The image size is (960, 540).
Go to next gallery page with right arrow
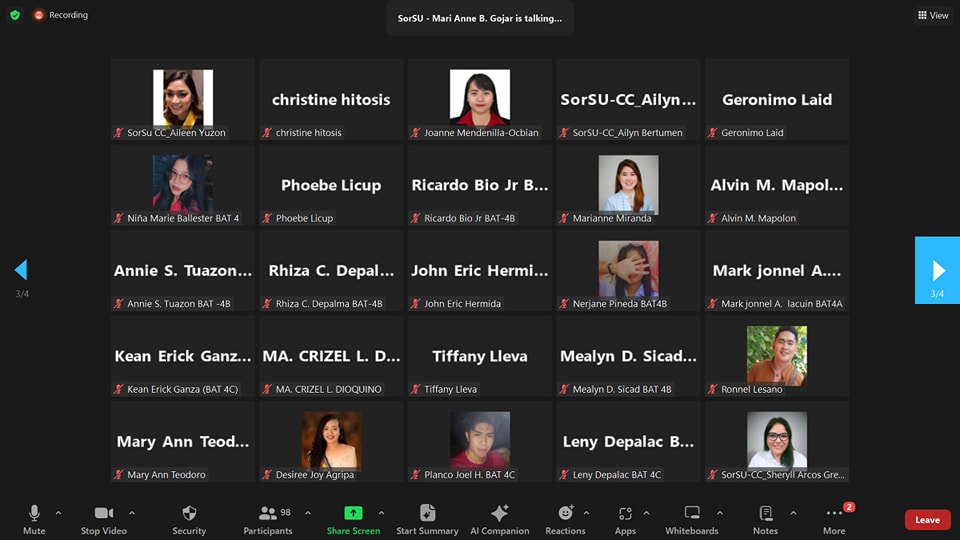(937, 270)
